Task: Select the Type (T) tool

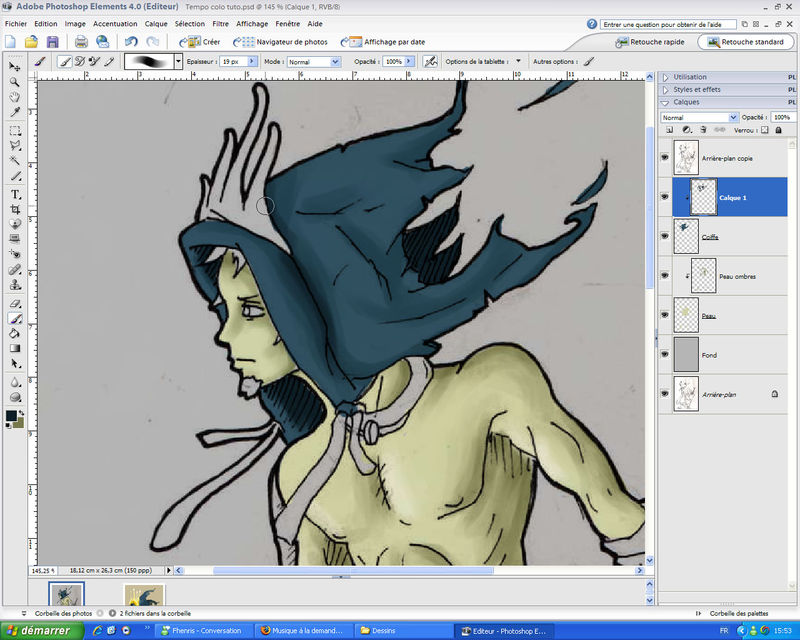Action: point(15,194)
